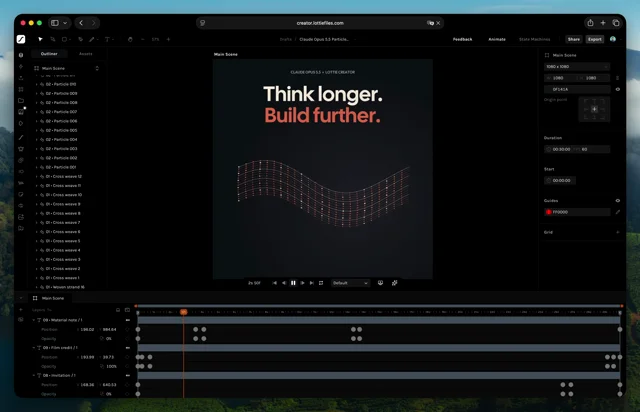
Task: Click the Safari address bar
Action: tap(320, 23)
